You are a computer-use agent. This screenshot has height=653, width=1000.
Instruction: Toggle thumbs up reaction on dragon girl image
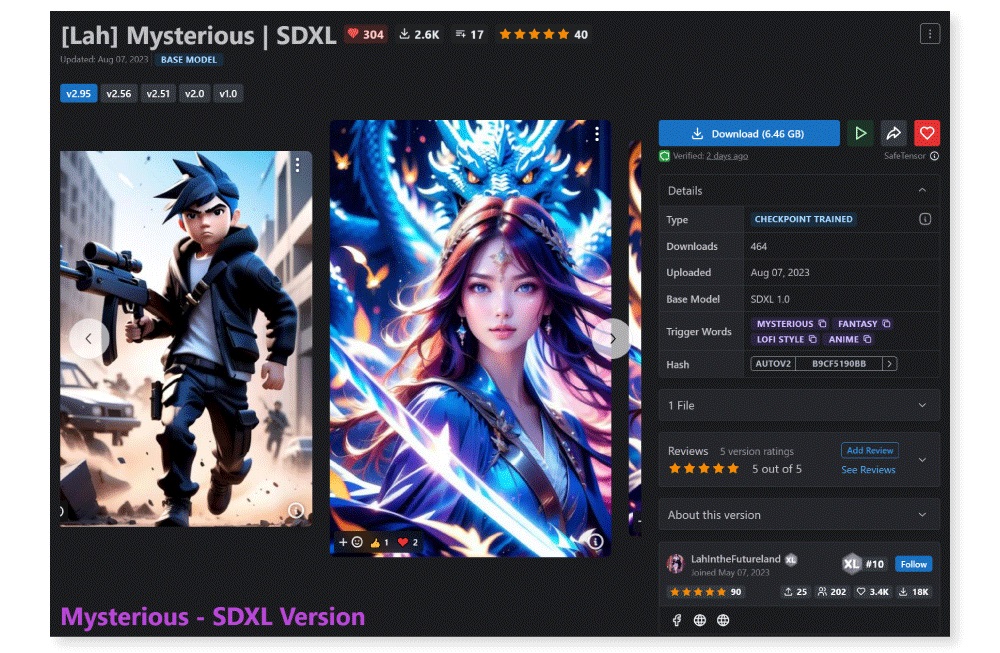(x=379, y=543)
